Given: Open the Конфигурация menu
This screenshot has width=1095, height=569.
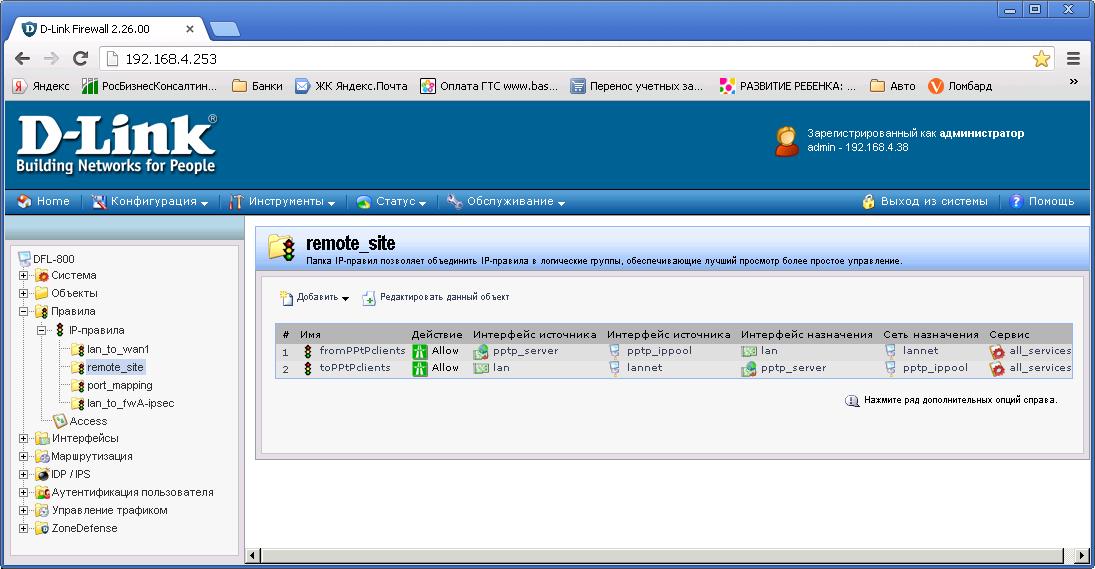Looking at the screenshot, I should [x=150, y=201].
